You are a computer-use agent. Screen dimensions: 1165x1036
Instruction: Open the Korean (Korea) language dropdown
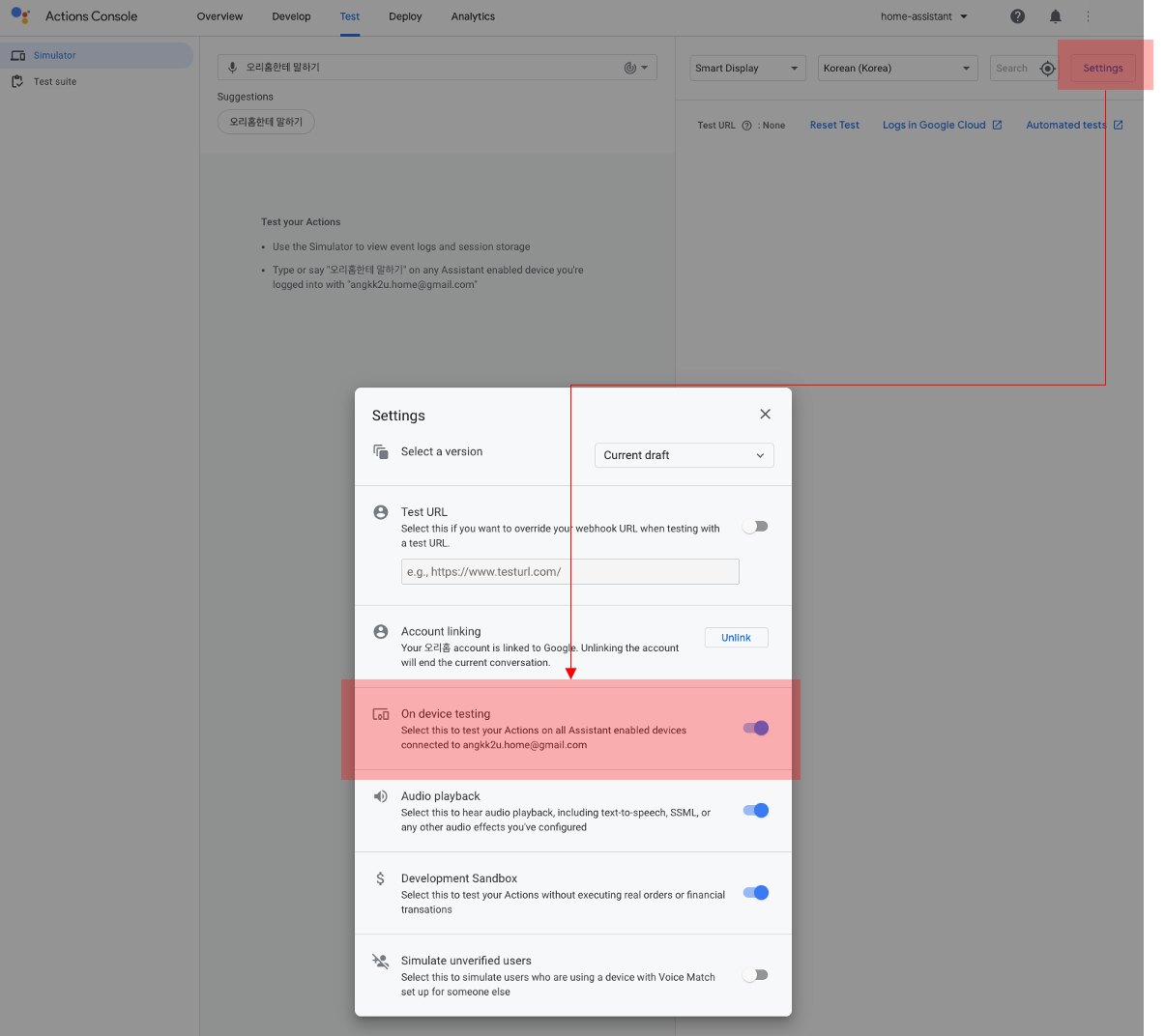[896, 69]
